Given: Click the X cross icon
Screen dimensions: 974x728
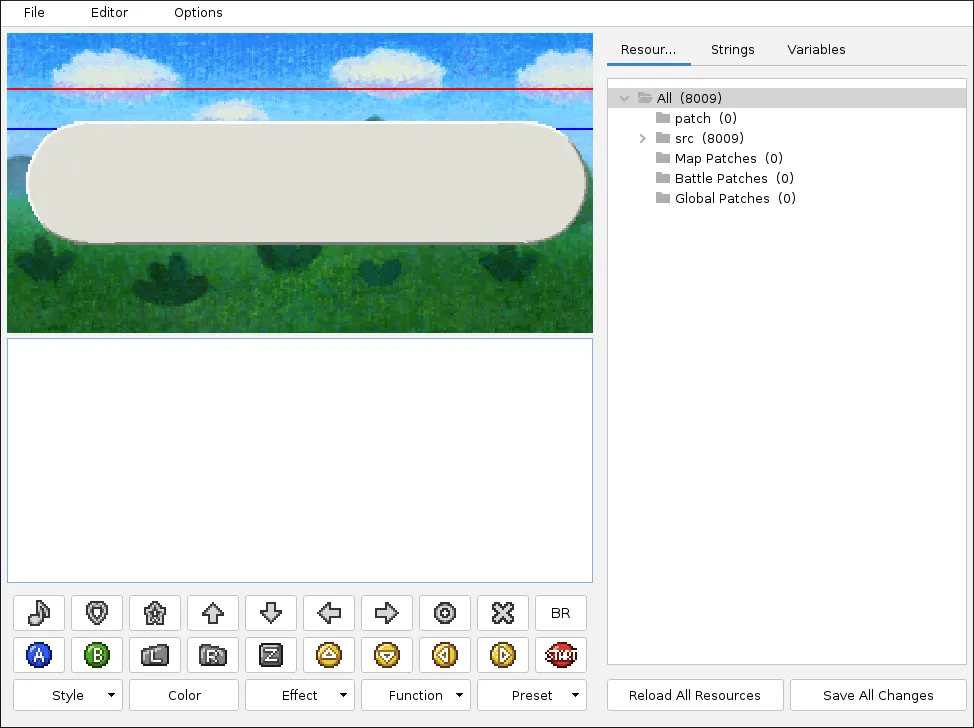Looking at the screenshot, I should click(x=502, y=613).
